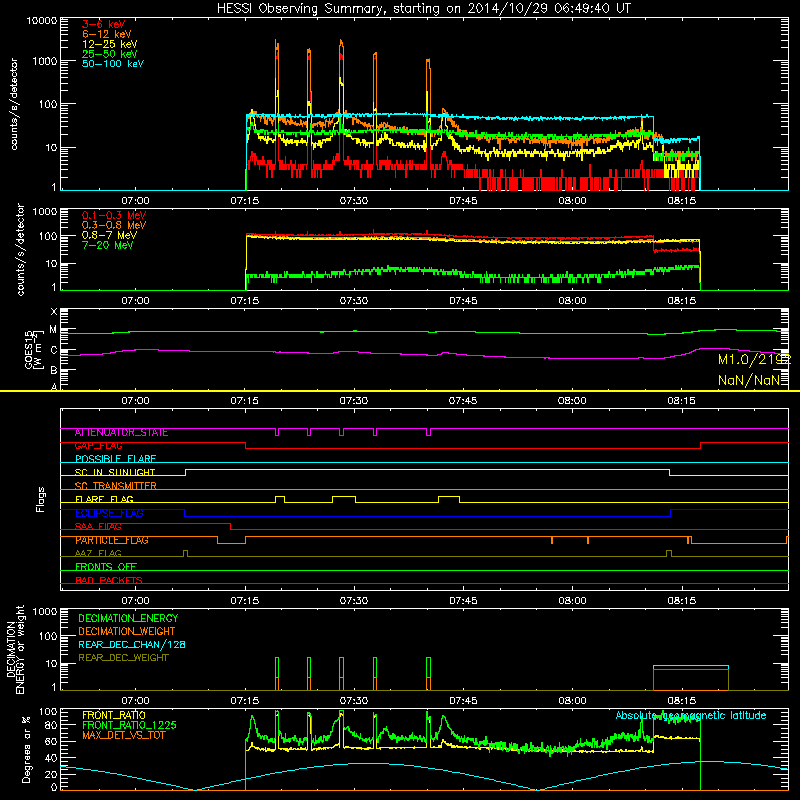The height and width of the screenshot is (800, 800).
Task: Click the 'FRONTS_OFF' flag label
Action: point(106,567)
